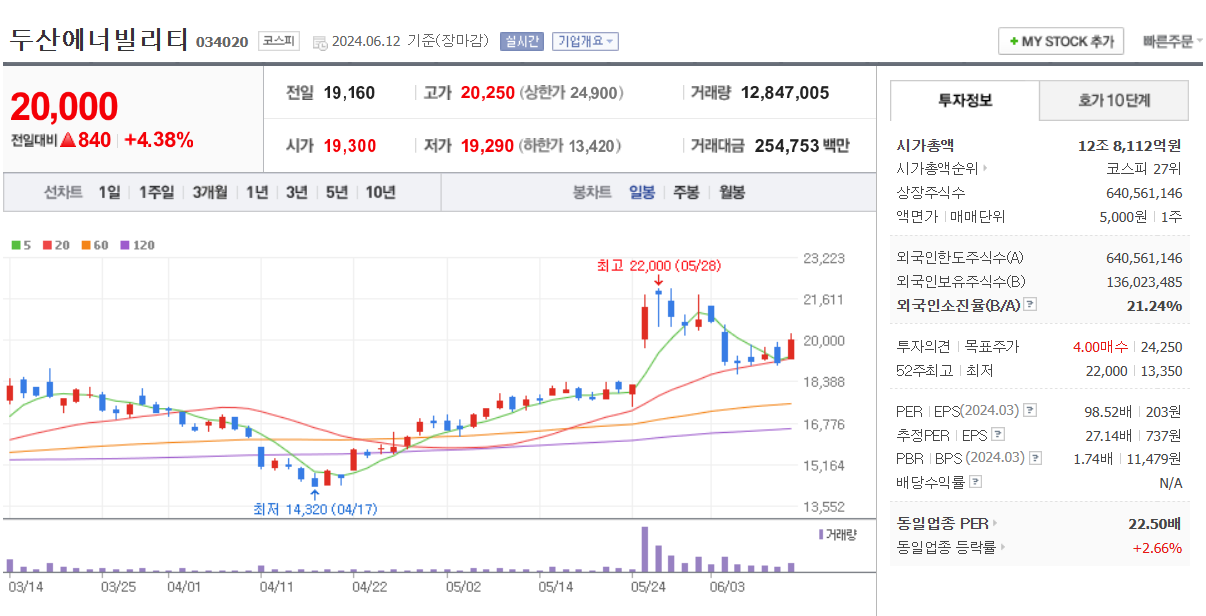The image size is (1206, 616).
Task: Click the 1.74배 PBR value
Action: click(1095, 458)
